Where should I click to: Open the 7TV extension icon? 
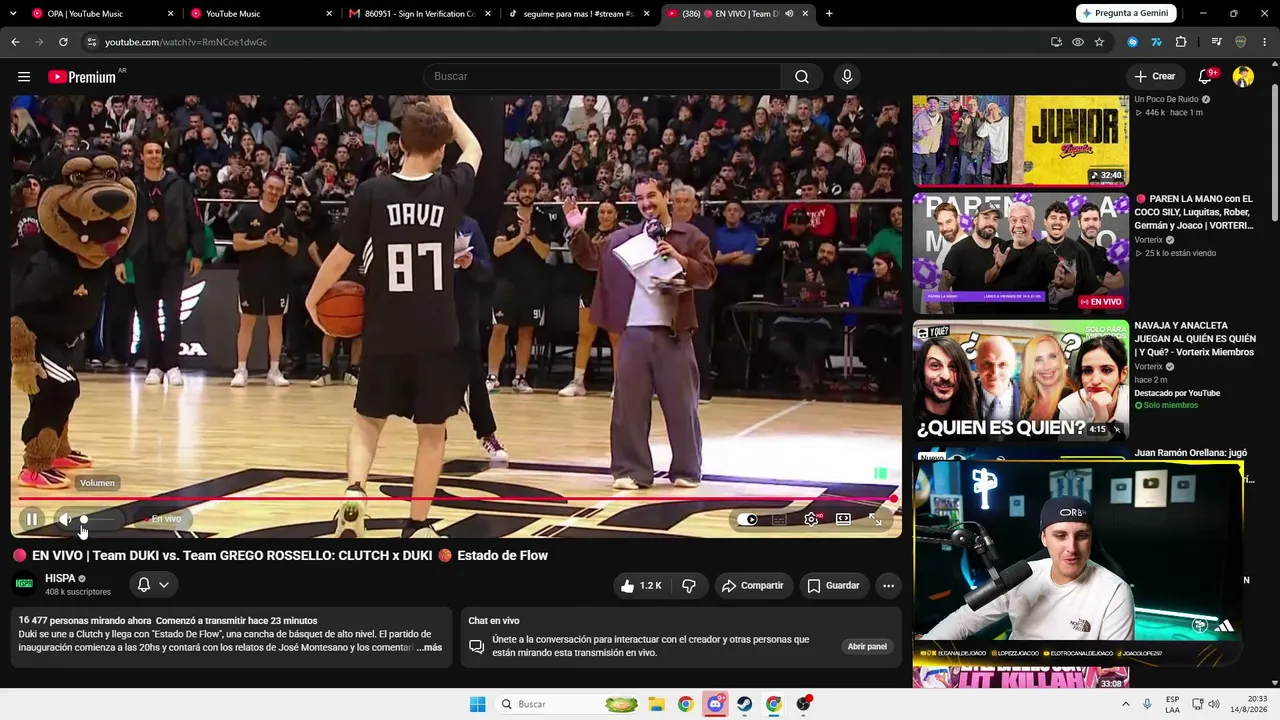coord(1157,42)
